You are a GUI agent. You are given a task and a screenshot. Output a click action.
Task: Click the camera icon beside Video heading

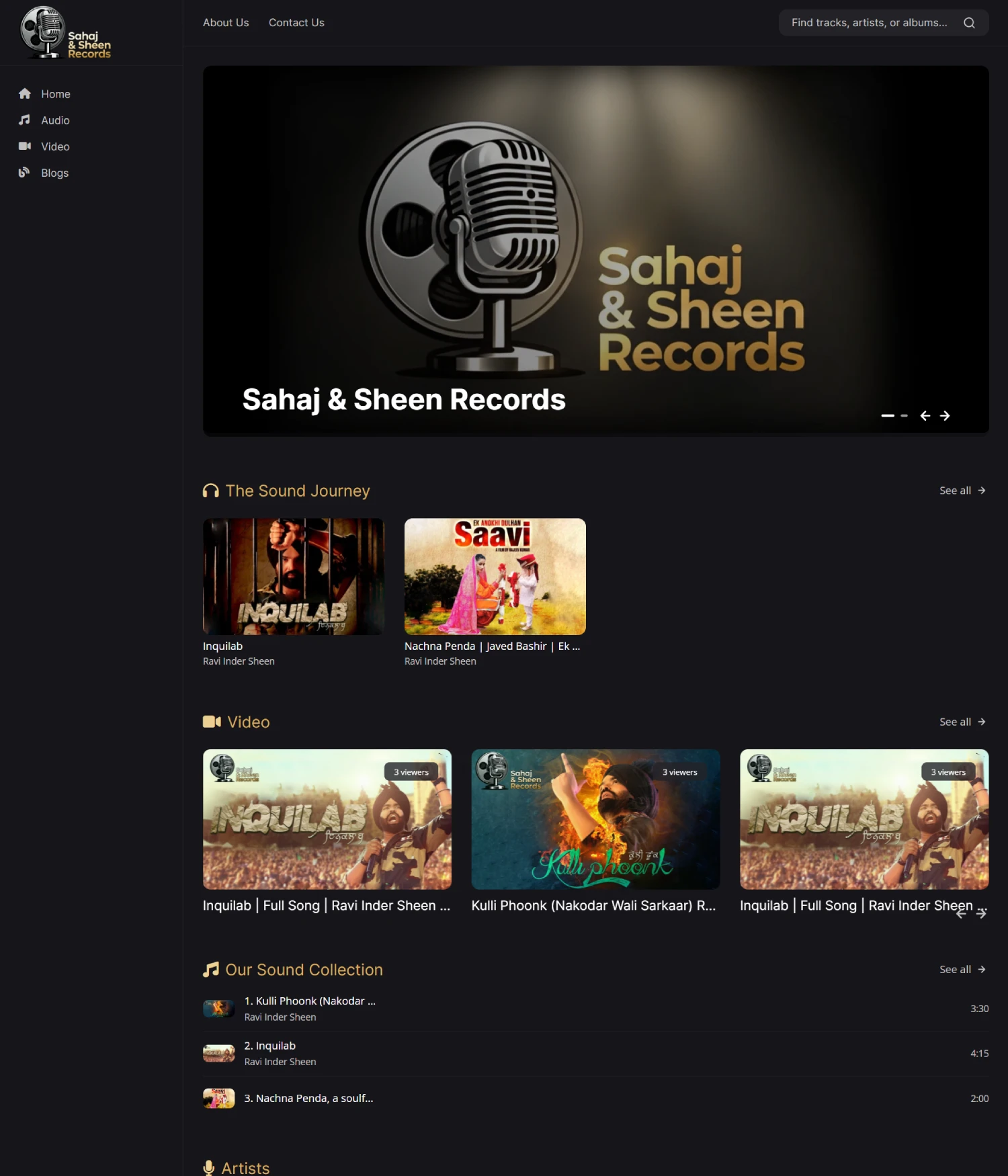(212, 722)
